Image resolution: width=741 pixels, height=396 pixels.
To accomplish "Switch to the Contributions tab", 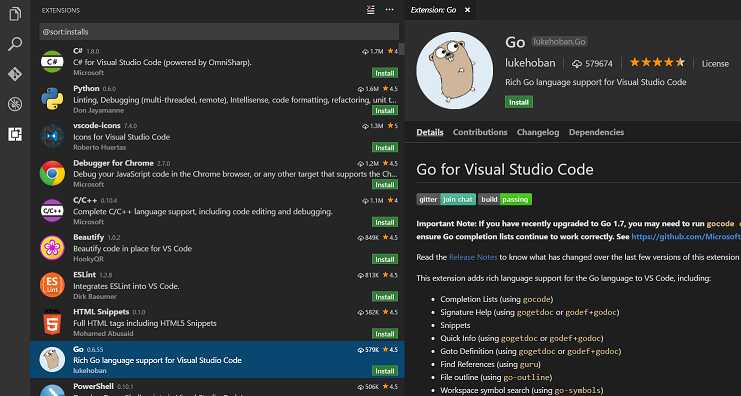I will click(480, 132).
